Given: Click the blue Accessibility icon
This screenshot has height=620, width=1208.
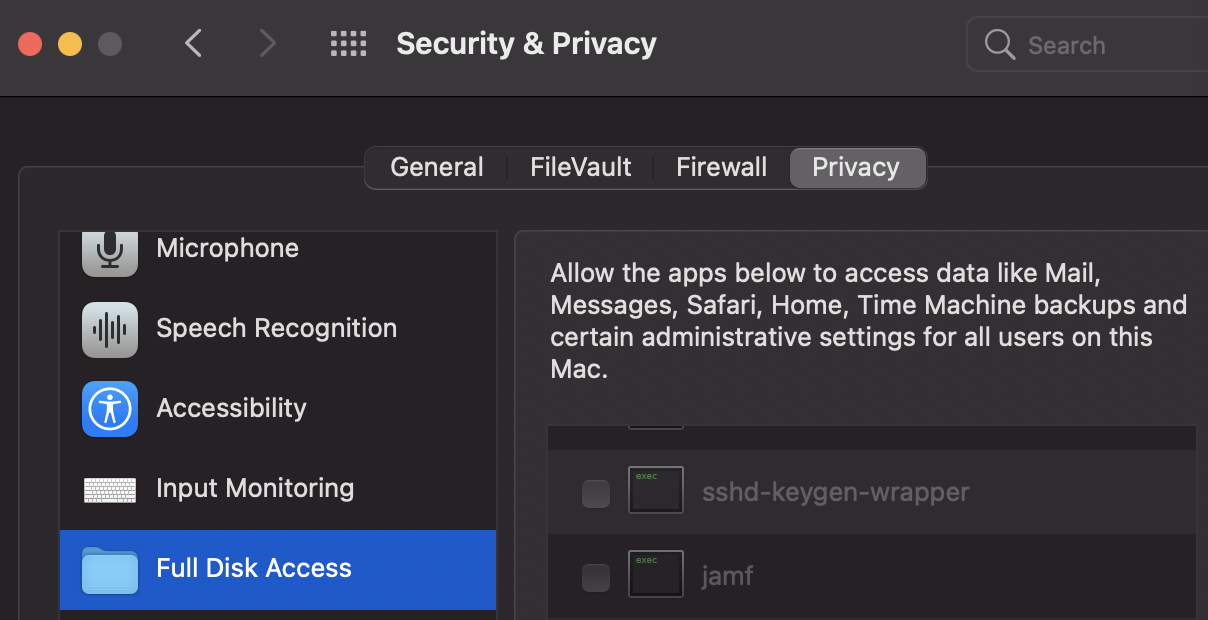Looking at the screenshot, I should [110, 409].
